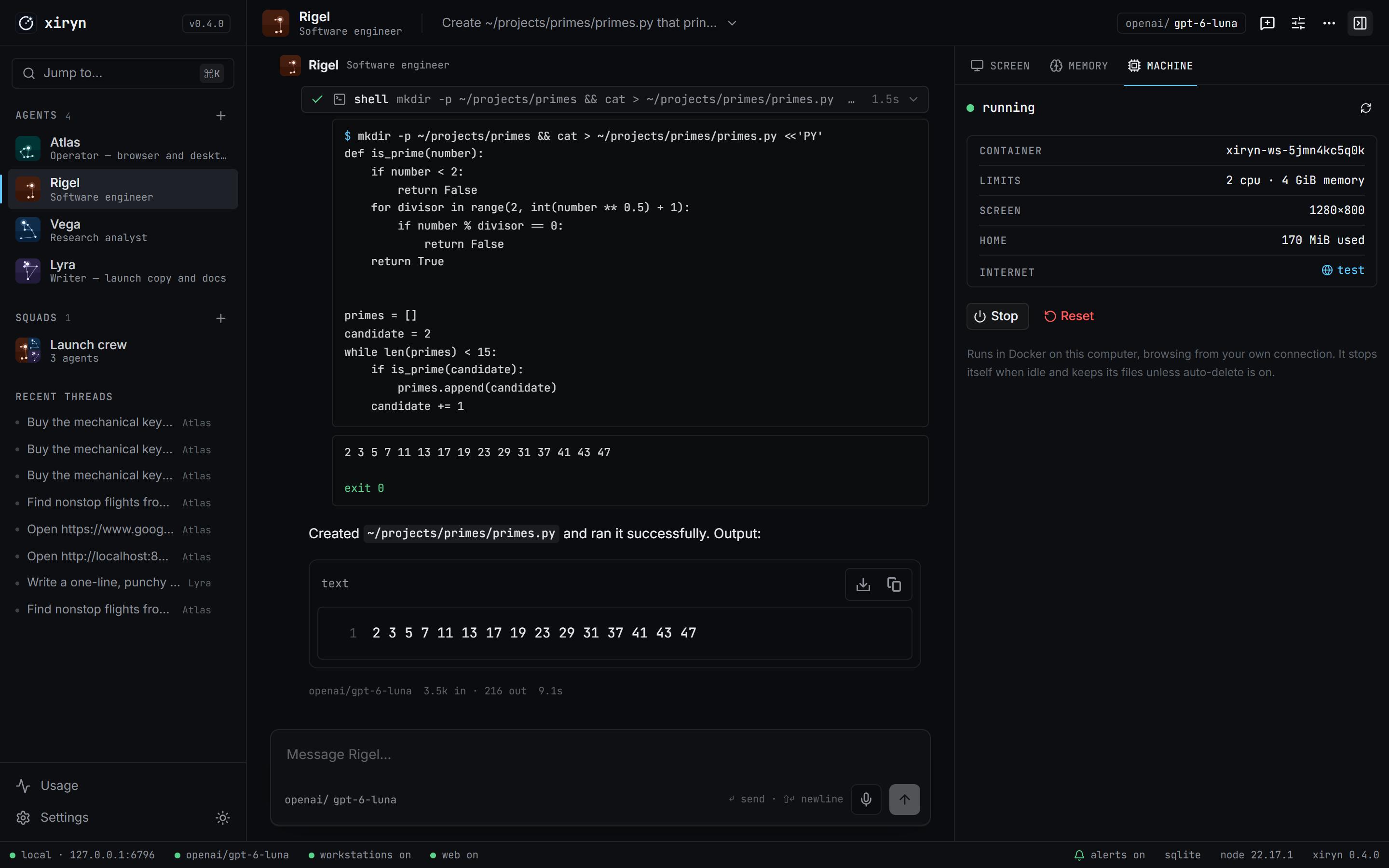Open the openai/gpt-6-luna model selector in header
1389x868 pixels.
[x=1181, y=23]
